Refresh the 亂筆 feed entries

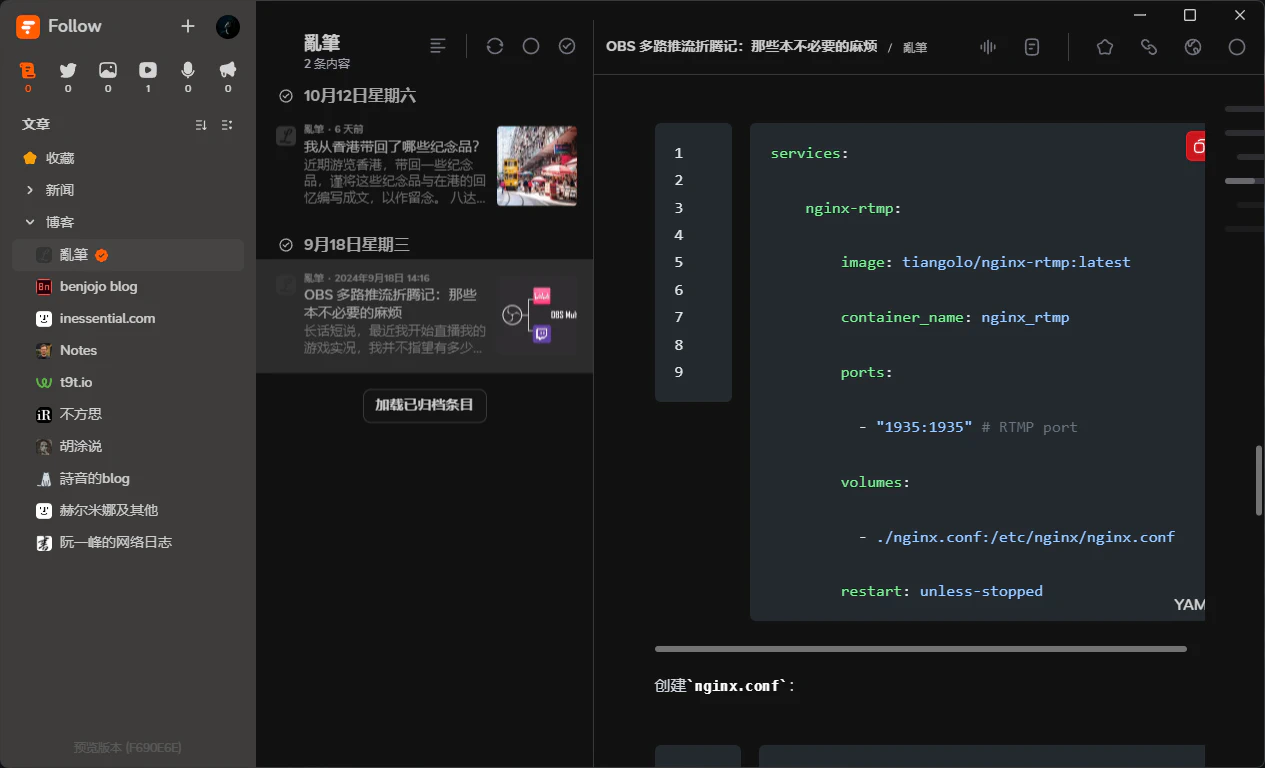click(495, 46)
